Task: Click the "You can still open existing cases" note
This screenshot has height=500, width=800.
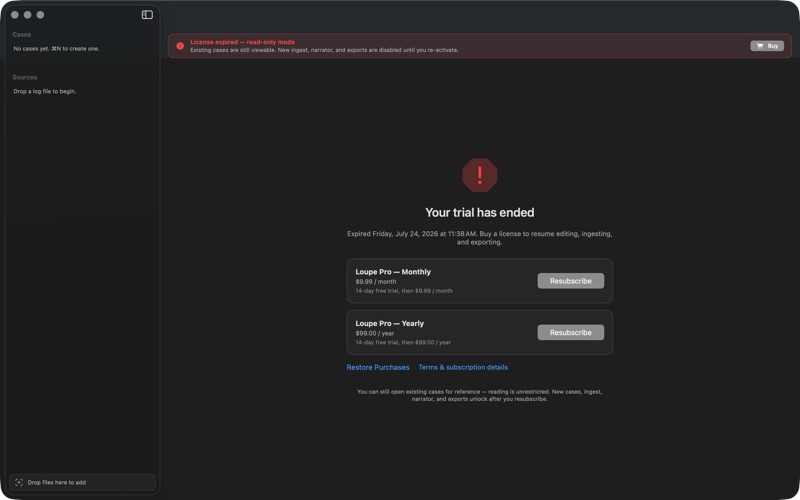Action: pyautogui.click(x=480, y=395)
